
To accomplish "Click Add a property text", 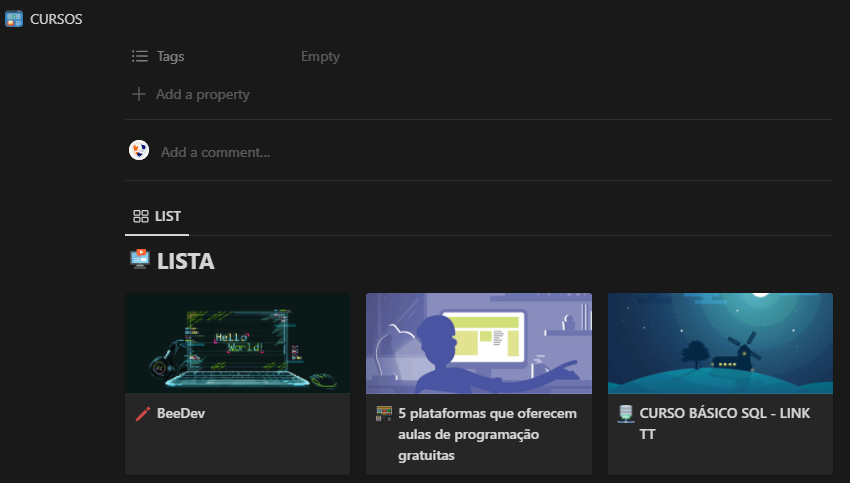I will tap(203, 94).
